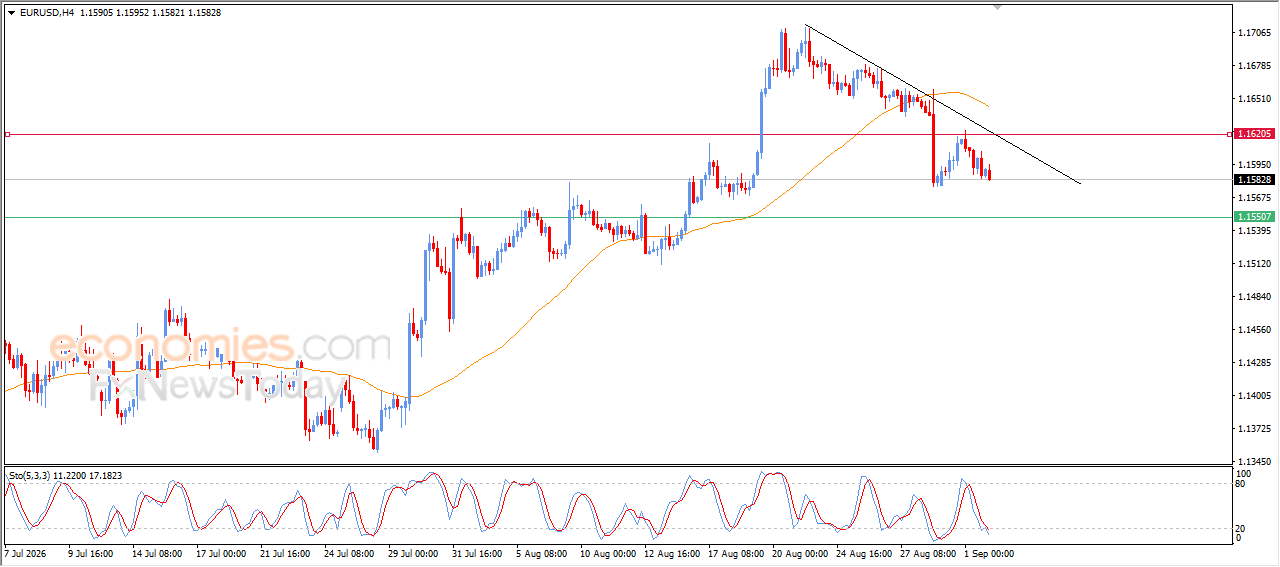The width and height of the screenshot is (1280, 567).
Task: Click the EURUSD,H4 chart title
Action: point(47,12)
